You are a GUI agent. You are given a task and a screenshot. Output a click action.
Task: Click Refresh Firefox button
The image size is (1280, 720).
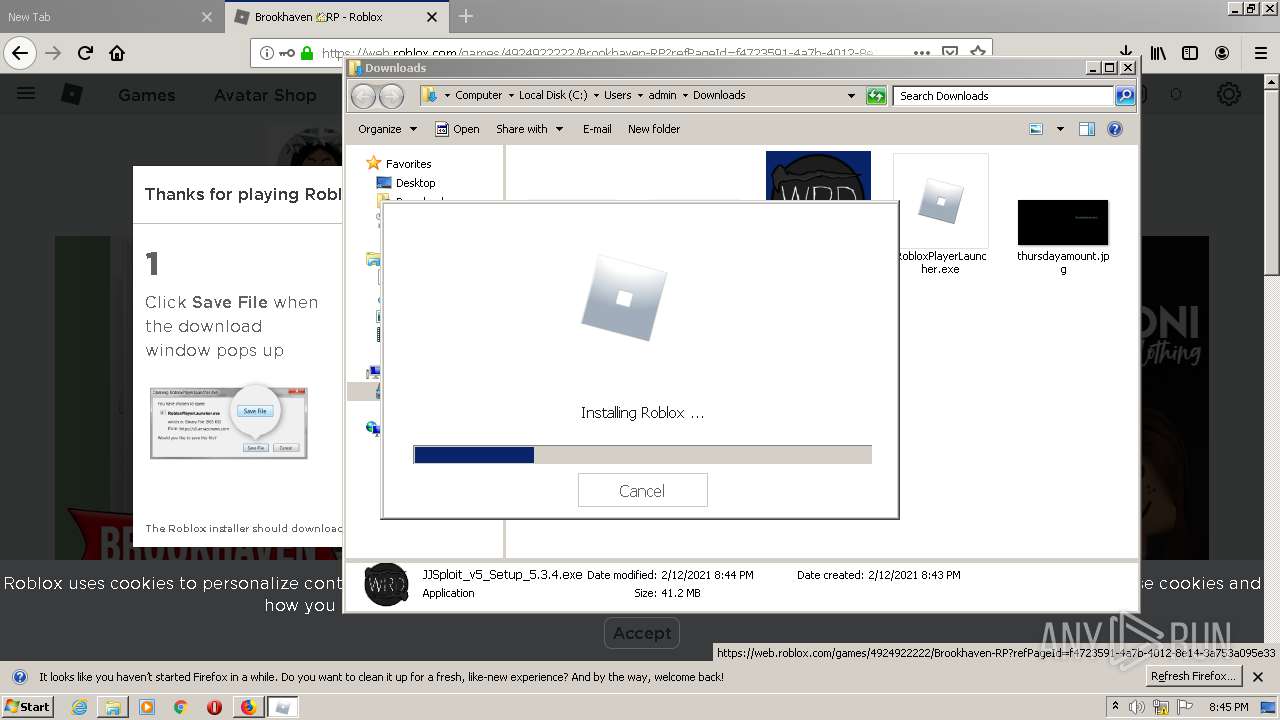1194,676
